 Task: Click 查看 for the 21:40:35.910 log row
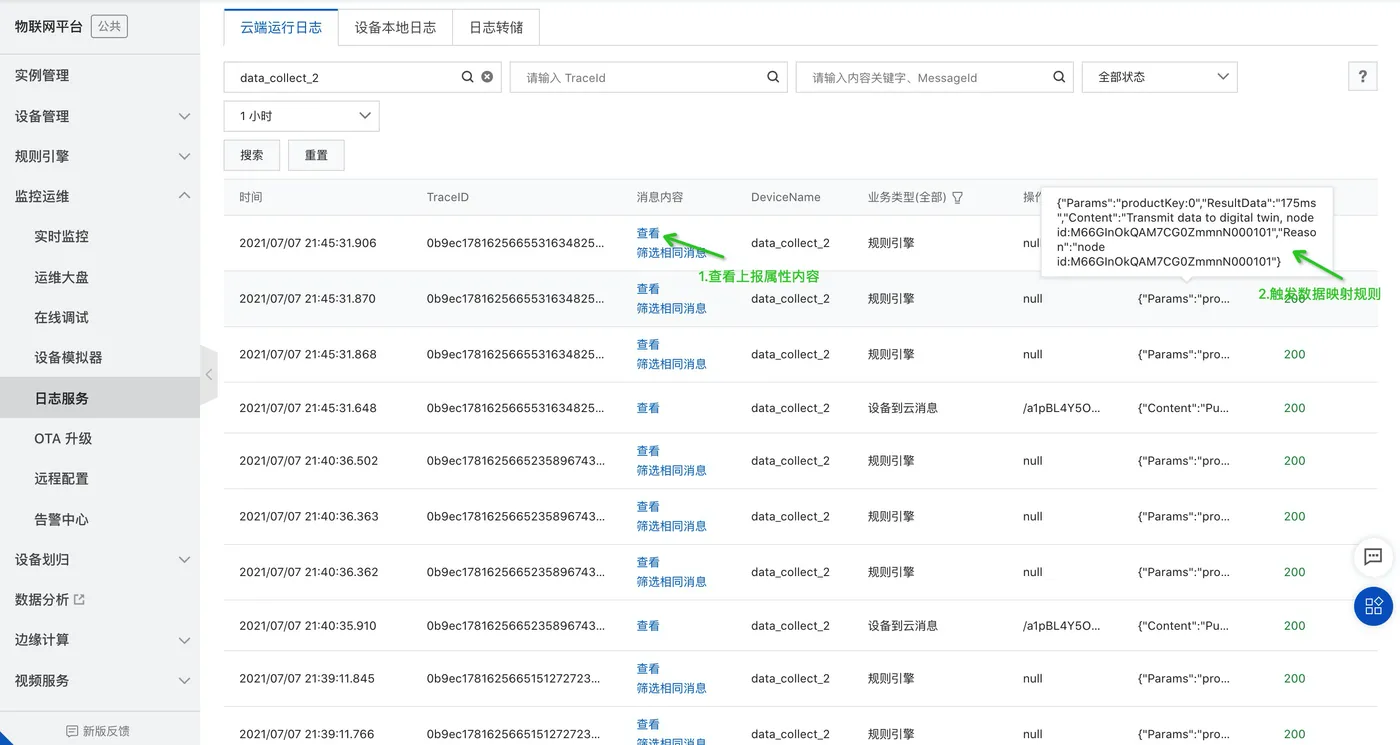648,626
